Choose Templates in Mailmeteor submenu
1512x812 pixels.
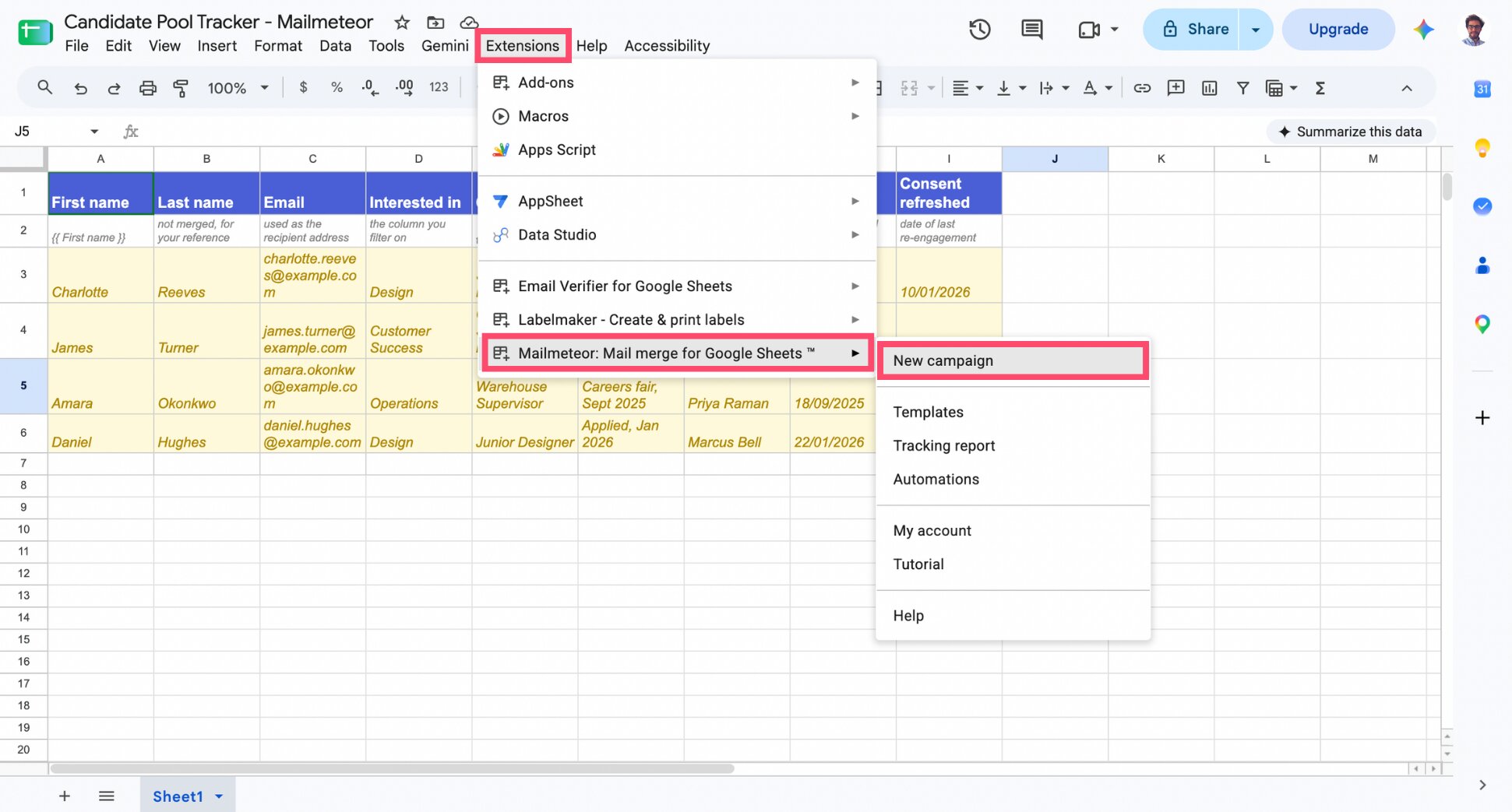(x=1013, y=413)
